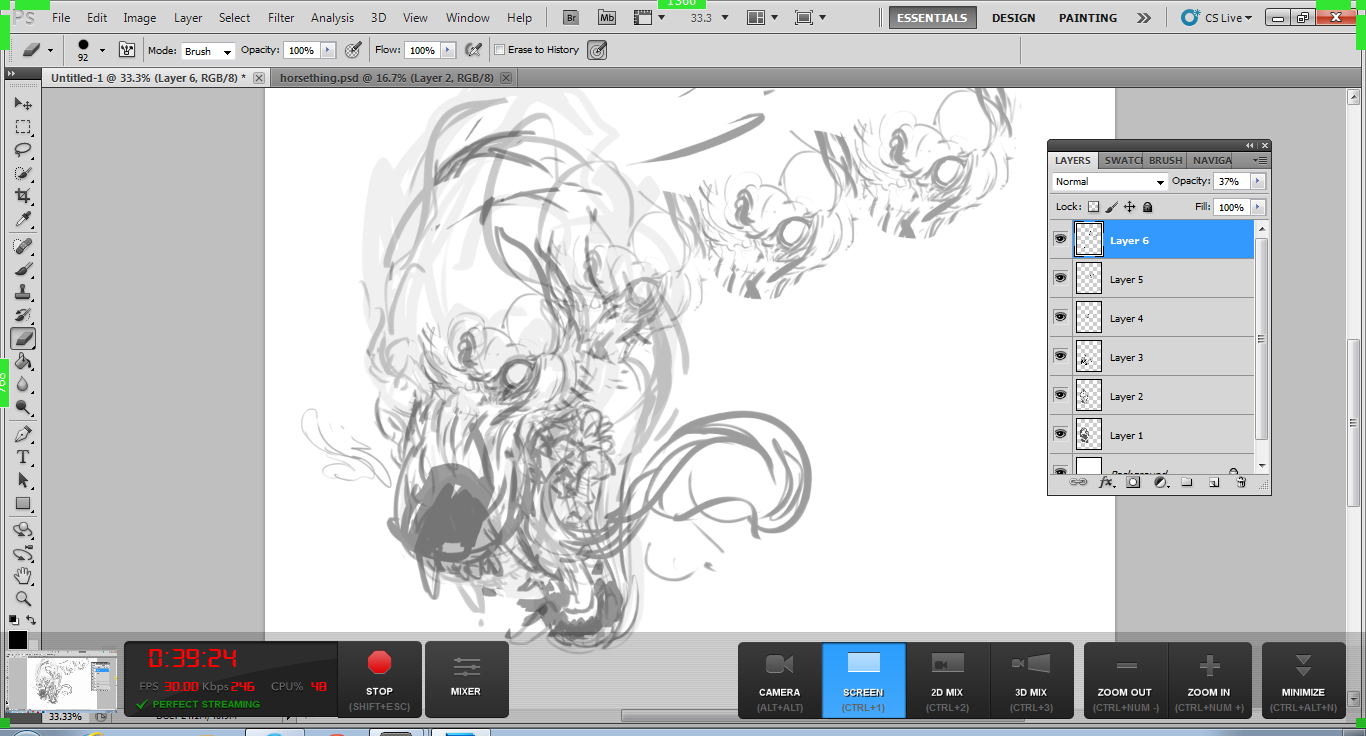Select the Type tool
The height and width of the screenshot is (736, 1366).
22,457
